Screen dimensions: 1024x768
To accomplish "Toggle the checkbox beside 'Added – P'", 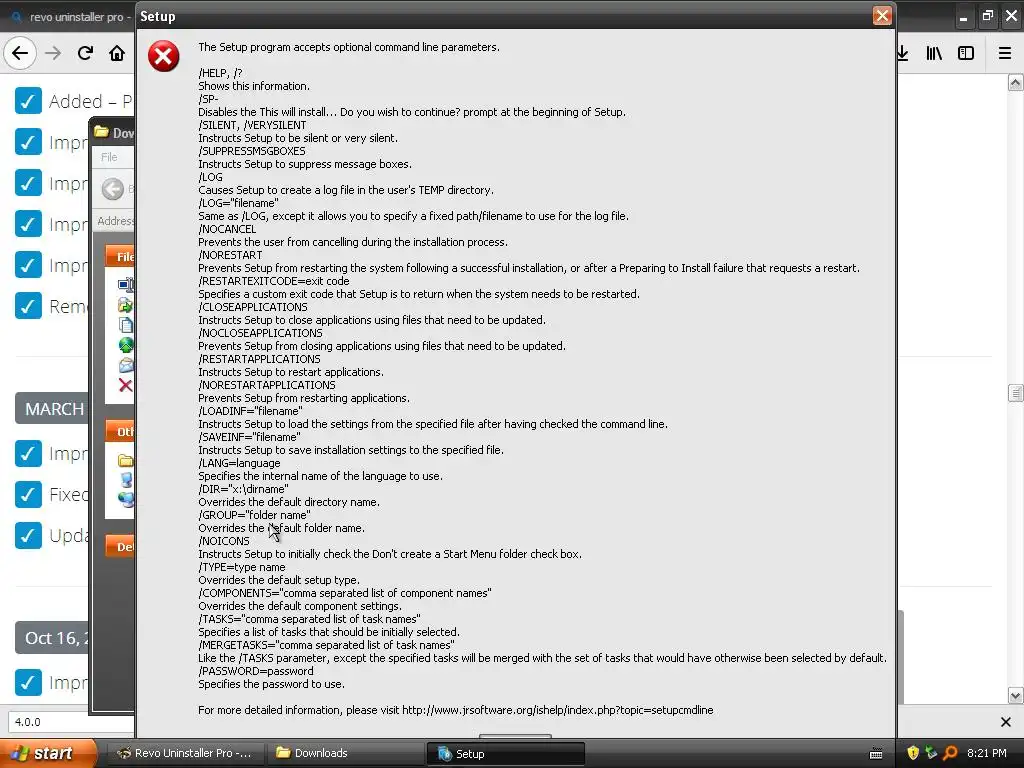I will click(28, 101).
